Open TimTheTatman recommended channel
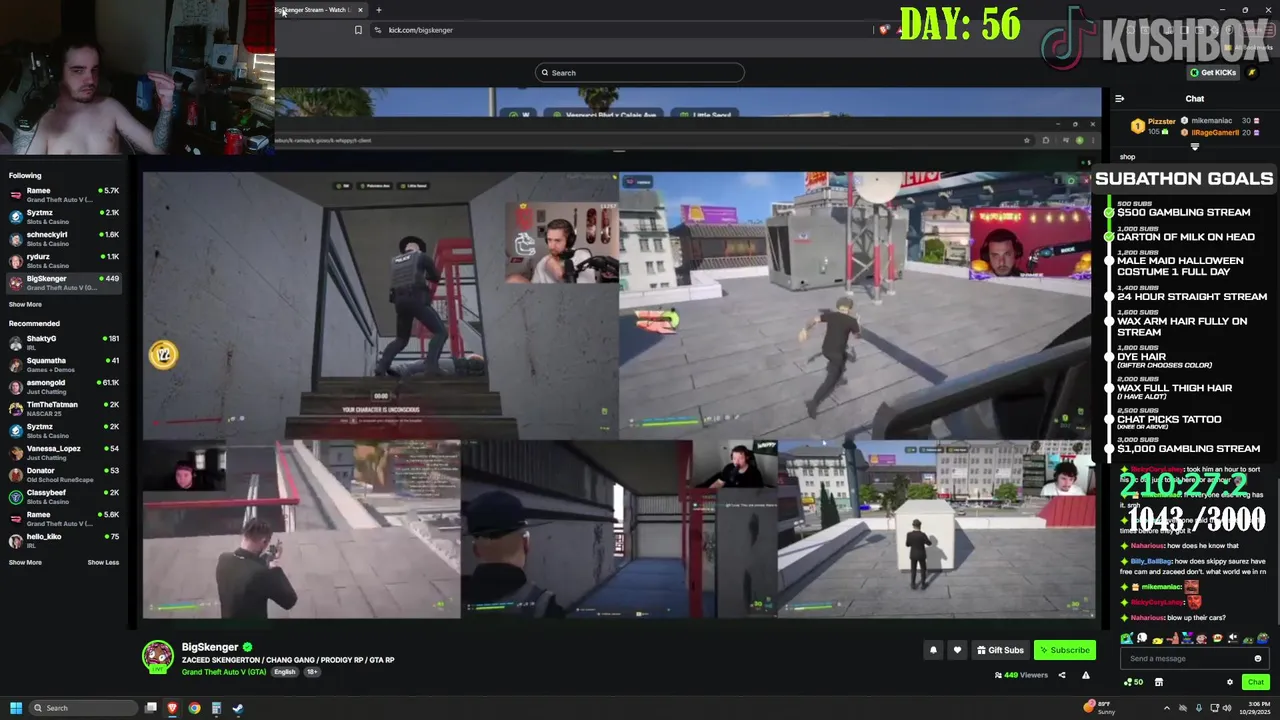1280x720 pixels. (62, 408)
